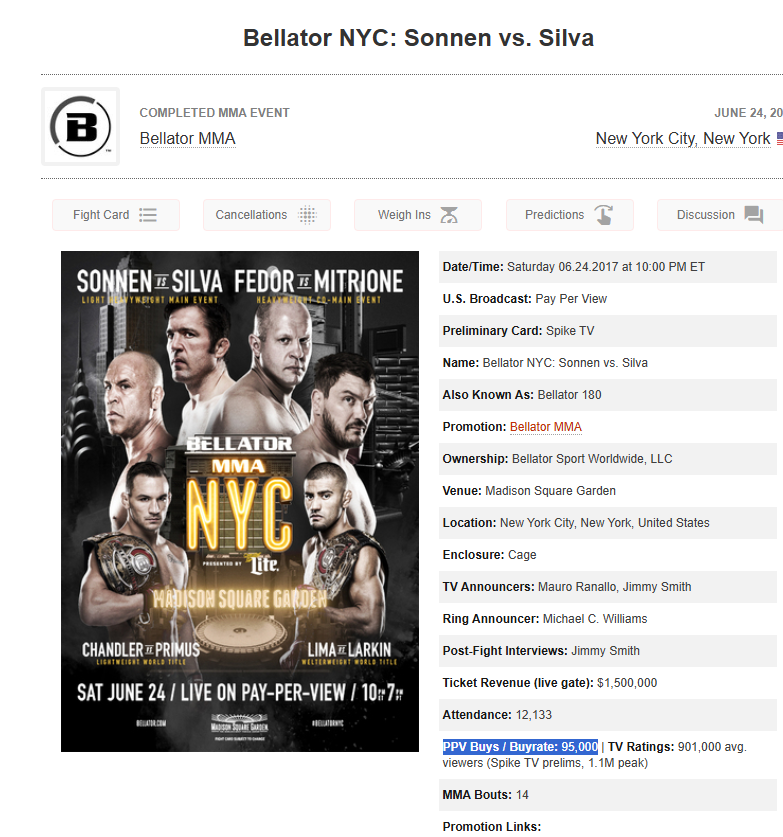Open the Weigh Ins tab

418,215
